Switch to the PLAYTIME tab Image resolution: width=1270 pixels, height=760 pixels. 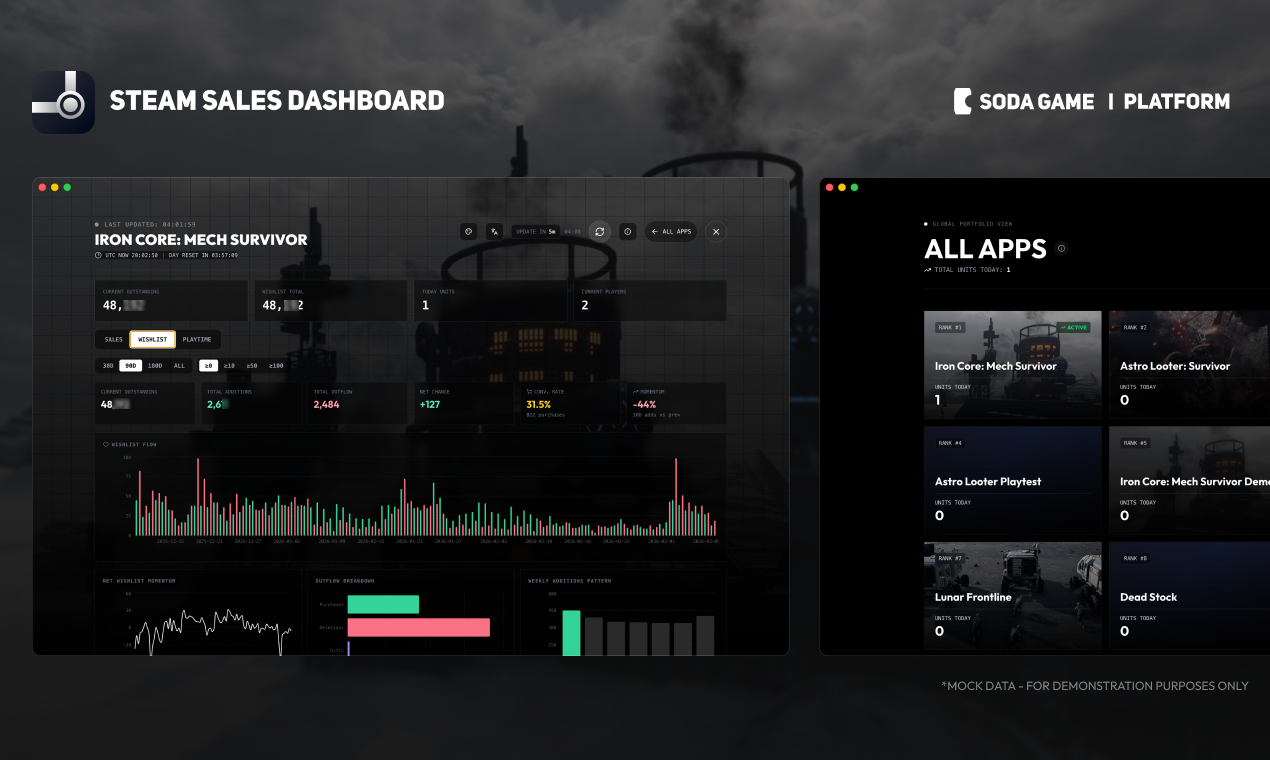196,339
